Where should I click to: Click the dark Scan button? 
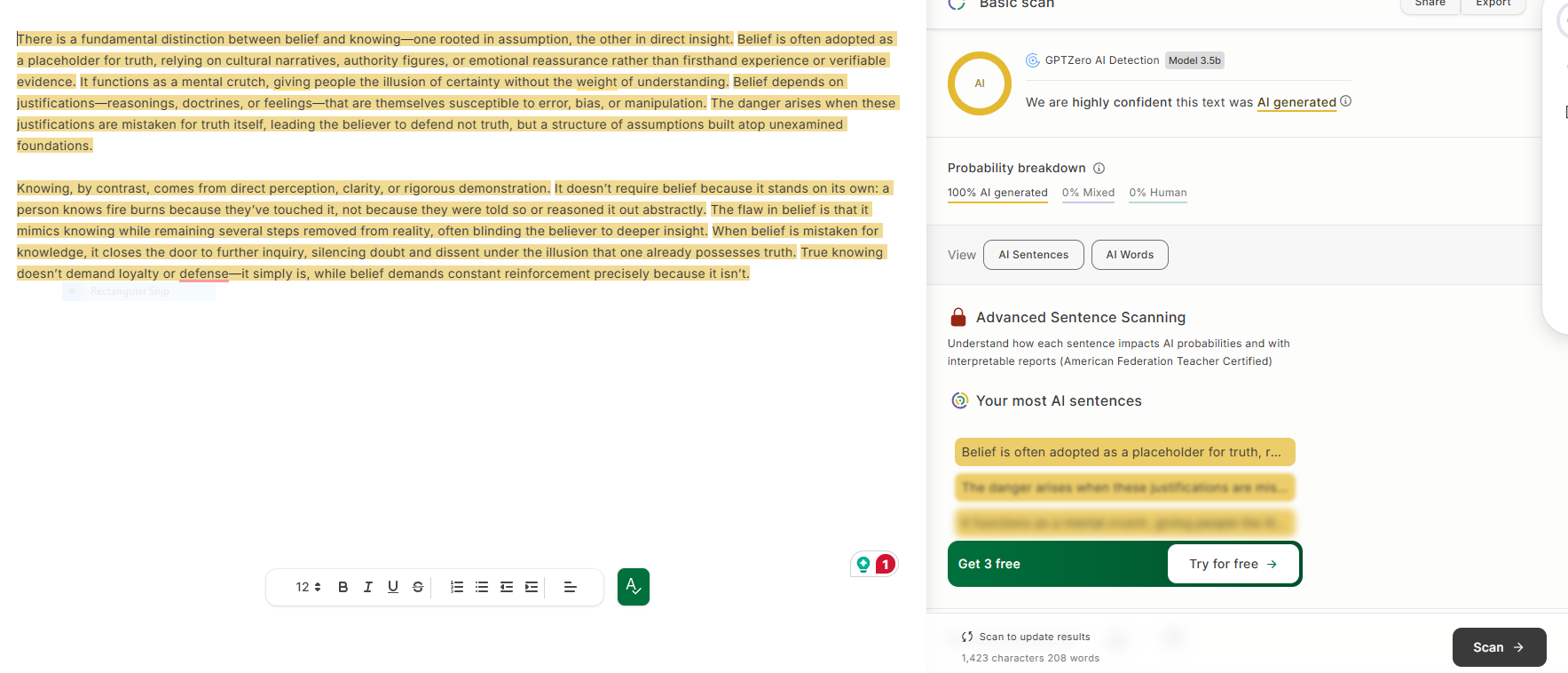point(1499,647)
